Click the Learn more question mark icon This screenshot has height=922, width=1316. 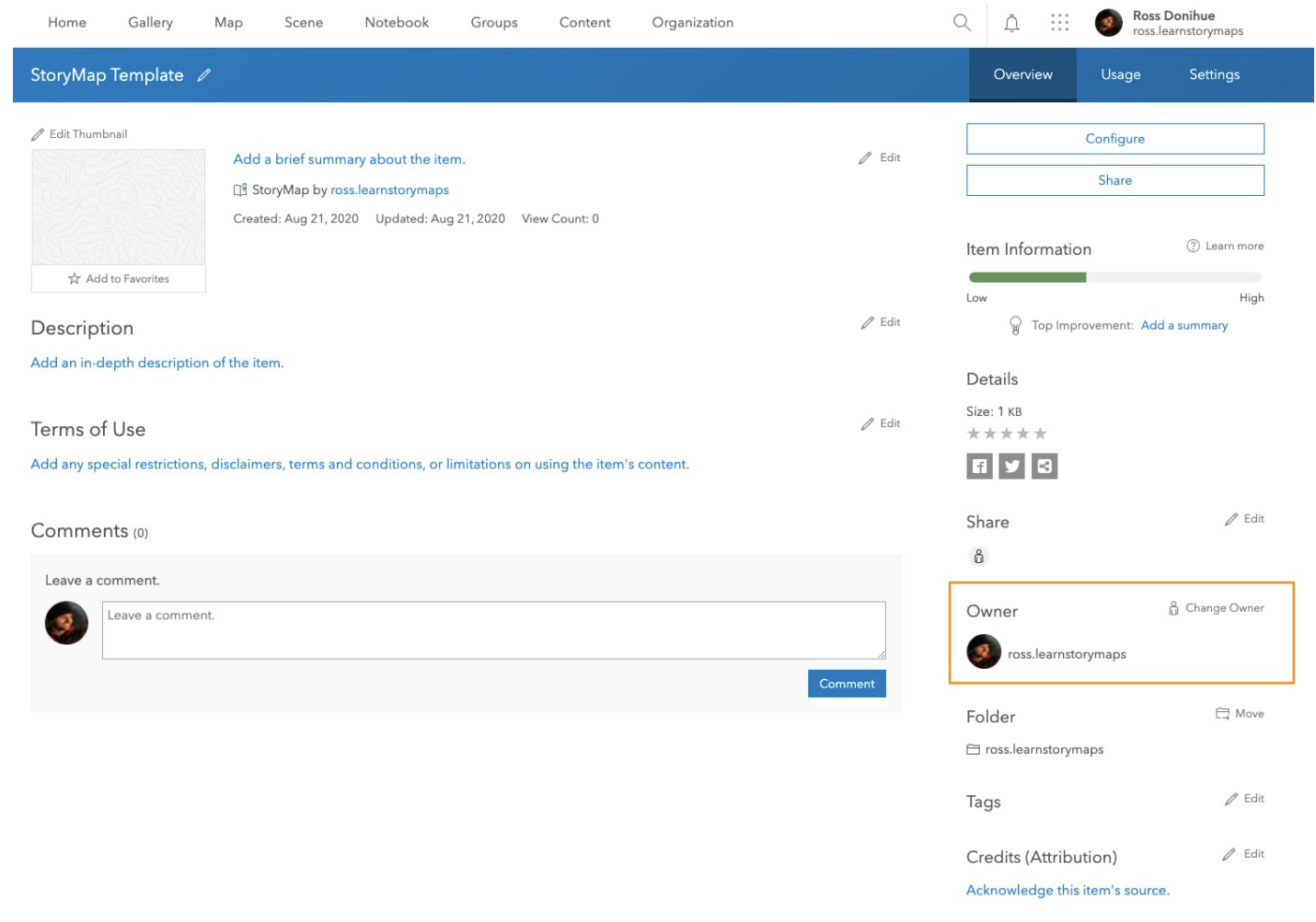coord(1193,246)
